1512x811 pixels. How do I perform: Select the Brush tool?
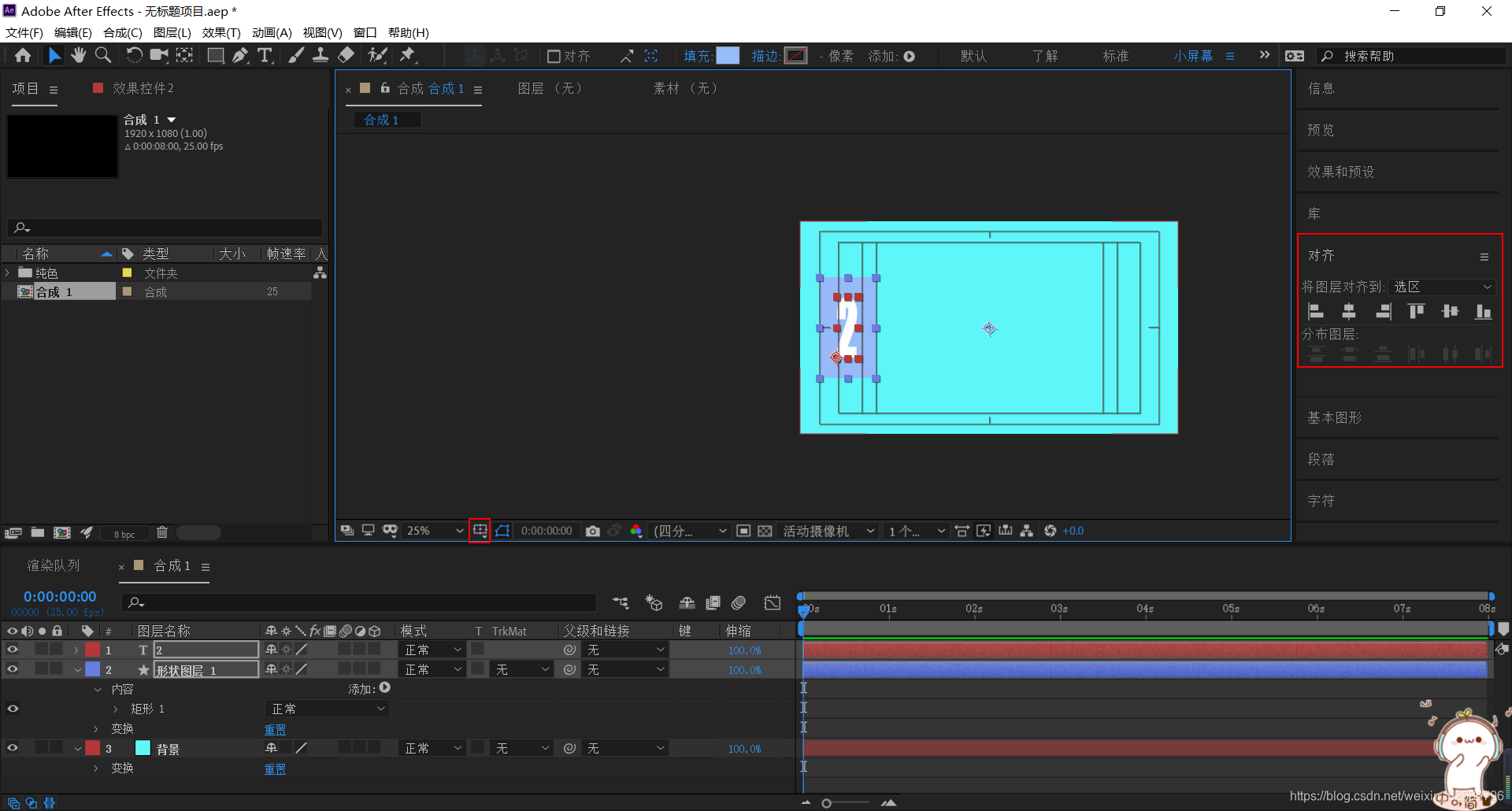(295, 55)
